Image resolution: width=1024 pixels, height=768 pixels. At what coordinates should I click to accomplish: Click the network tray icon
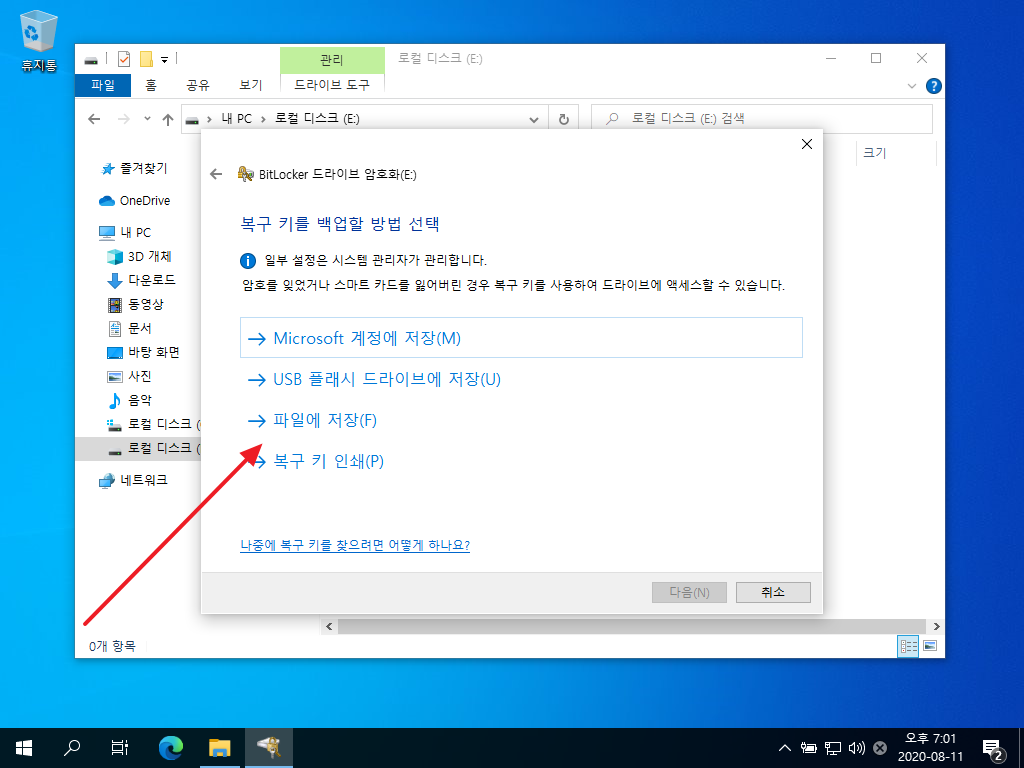pos(833,748)
